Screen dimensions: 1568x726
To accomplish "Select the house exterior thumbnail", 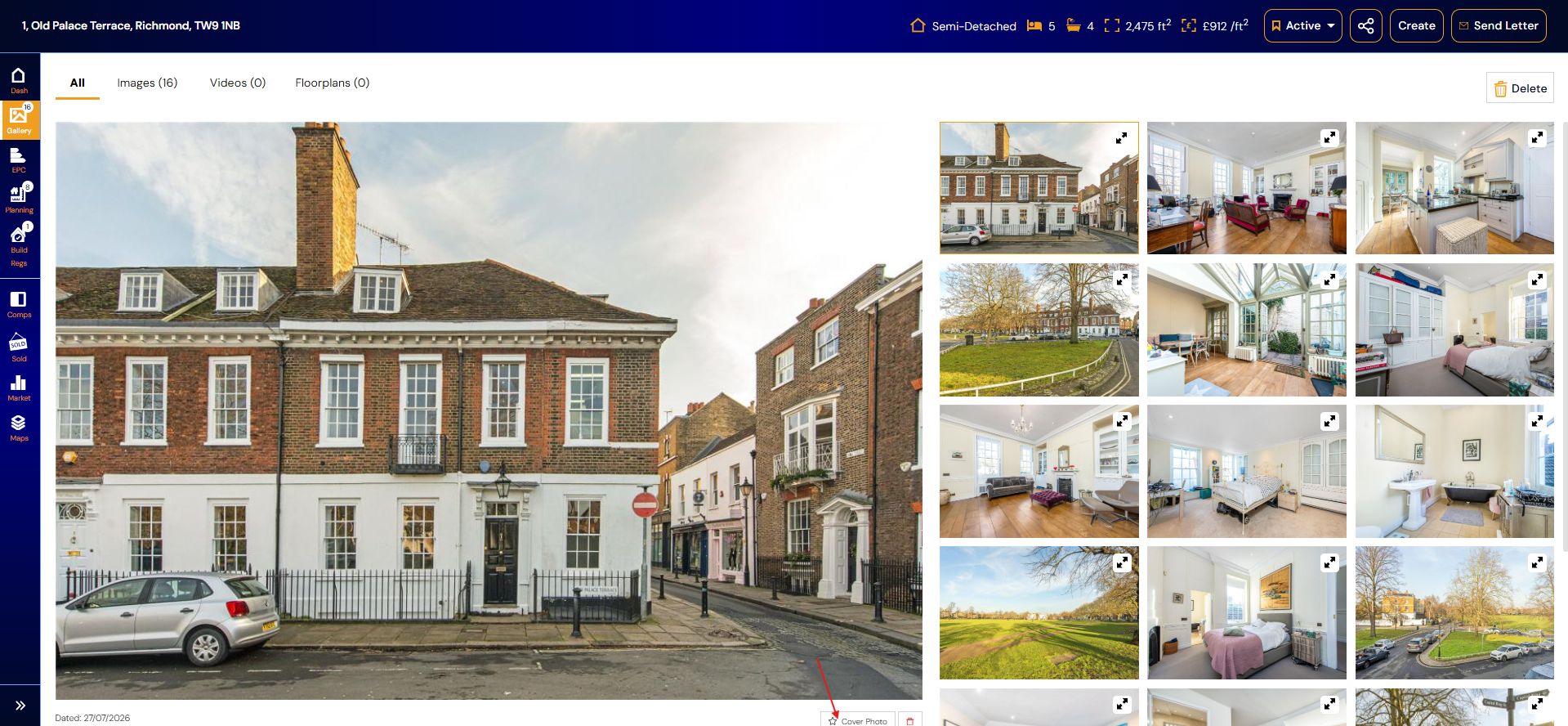I will [1039, 188].
